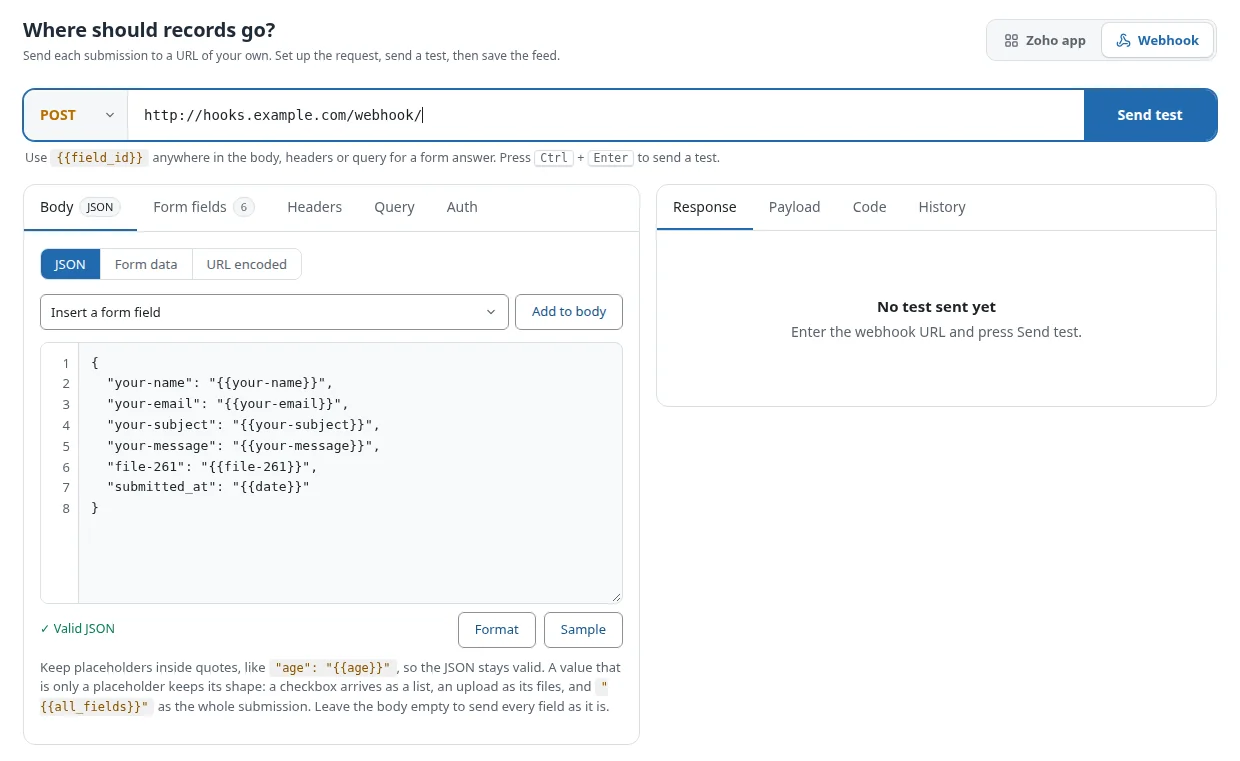Open the Body tab

[80, 207]
